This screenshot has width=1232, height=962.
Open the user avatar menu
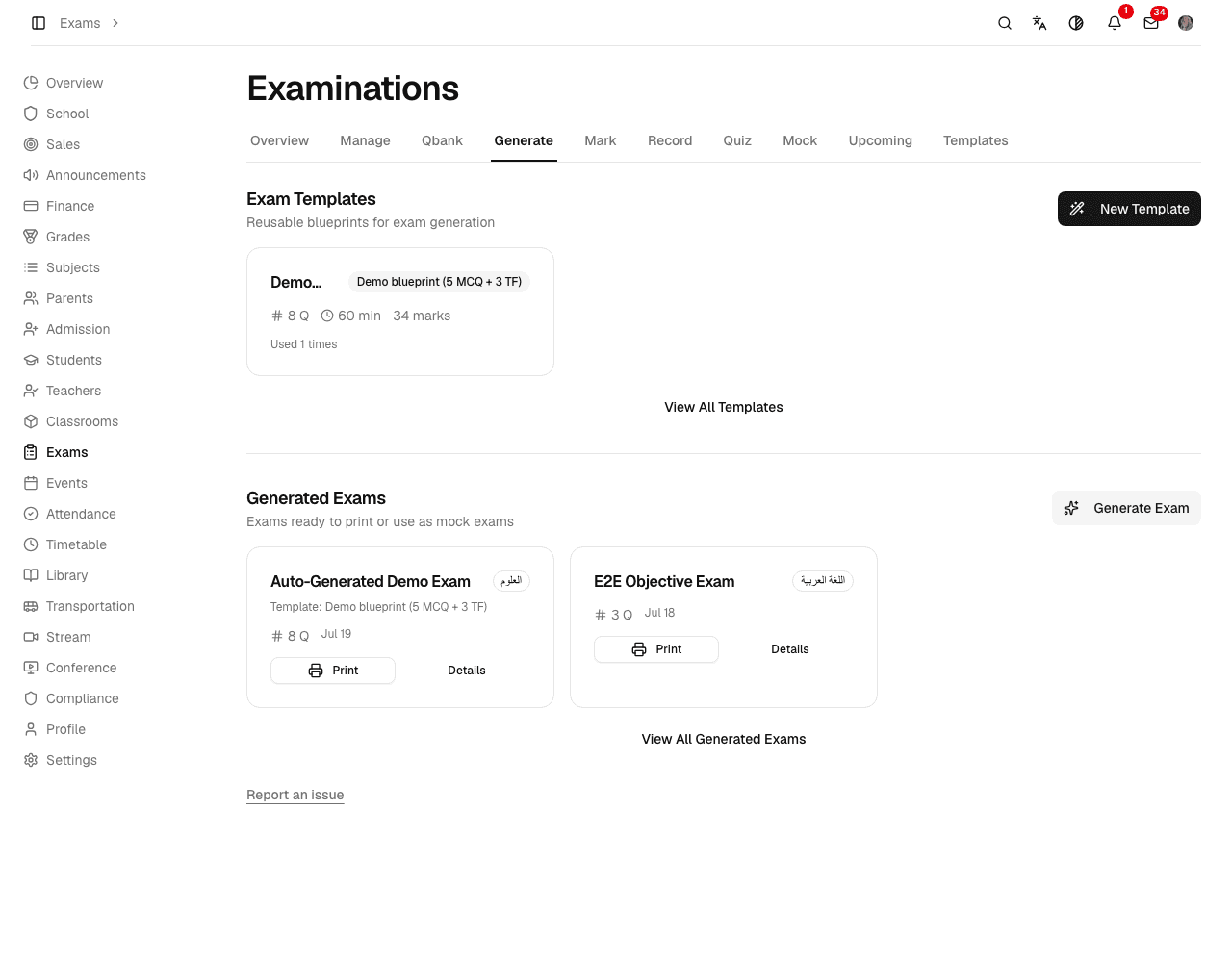(1186, 23)
